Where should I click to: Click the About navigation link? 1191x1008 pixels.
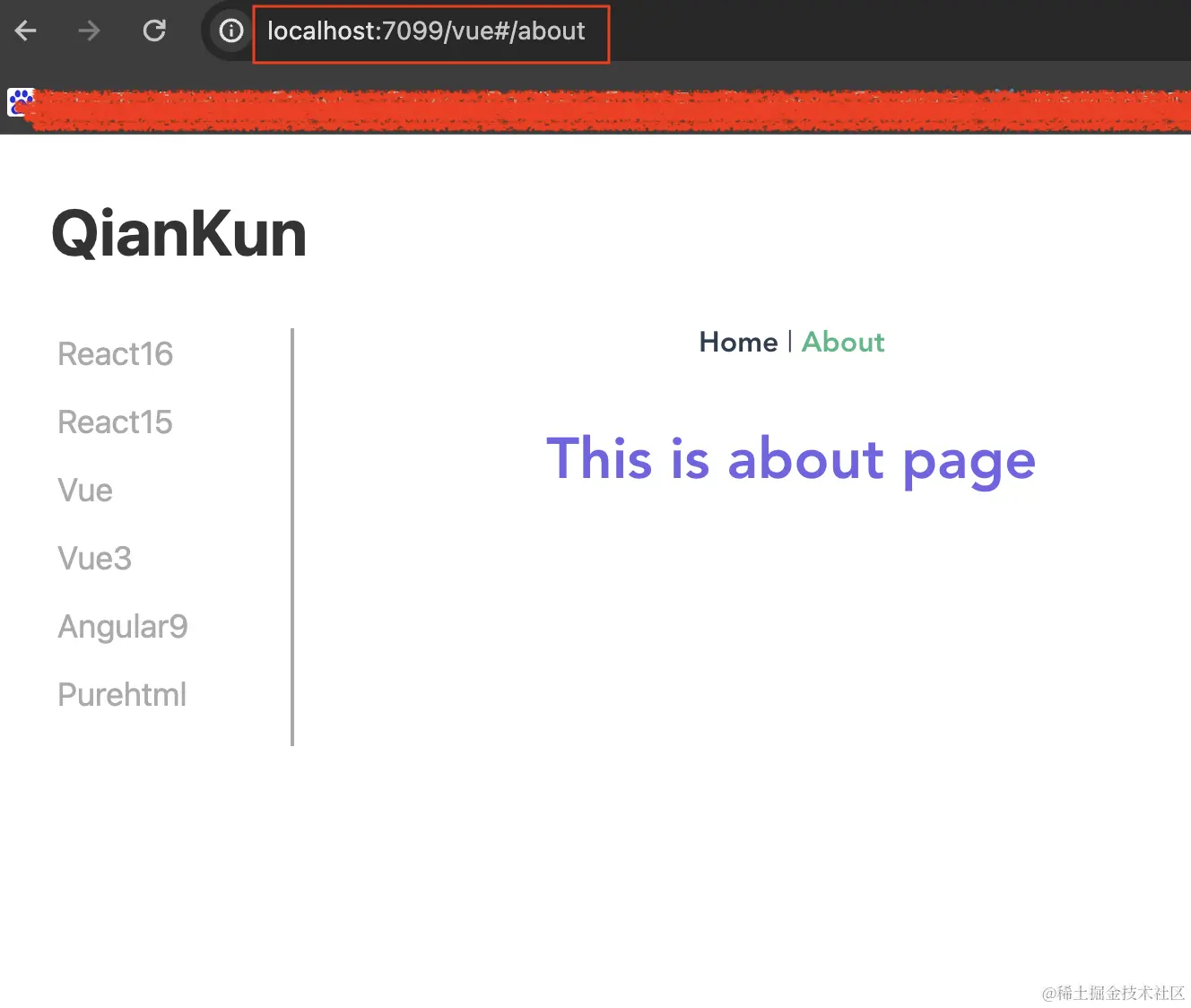843,342
